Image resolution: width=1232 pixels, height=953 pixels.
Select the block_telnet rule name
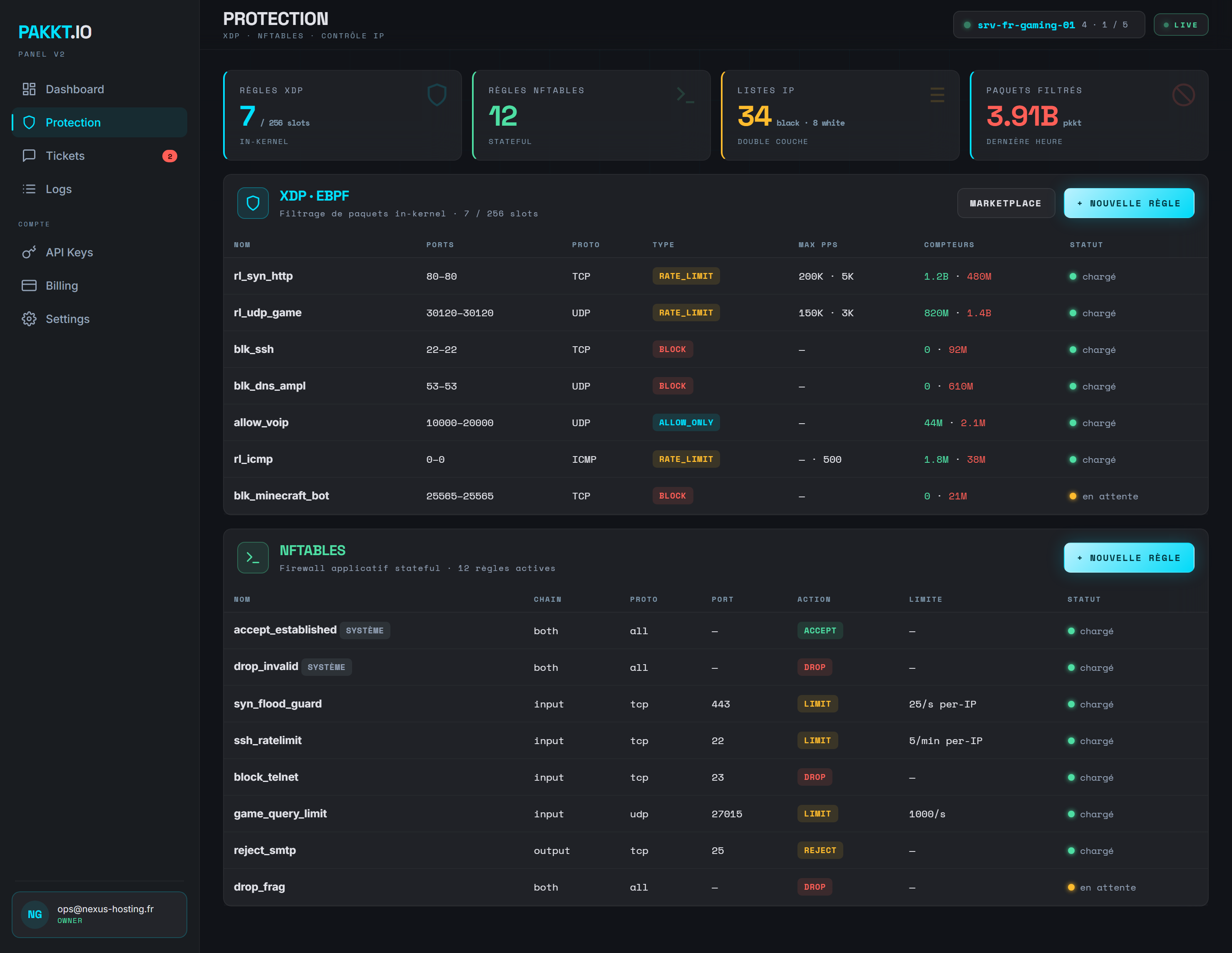click(266, 777)
